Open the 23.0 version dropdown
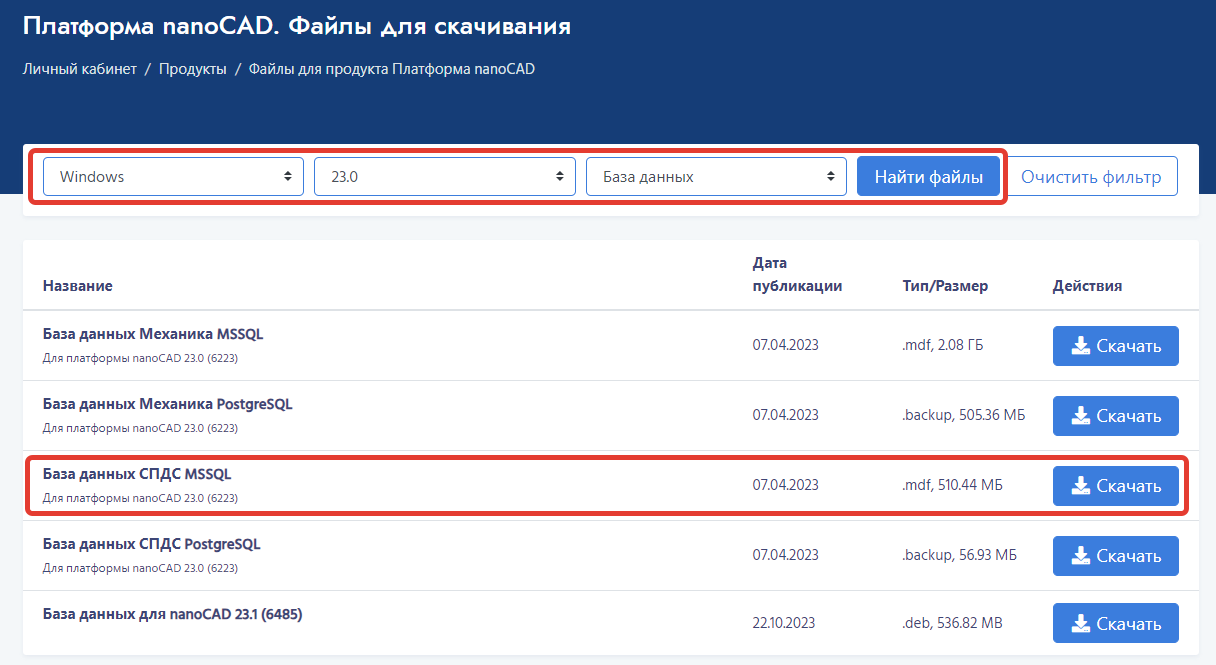This screenshot has width=1216, height=665. (x=445, y=177)
